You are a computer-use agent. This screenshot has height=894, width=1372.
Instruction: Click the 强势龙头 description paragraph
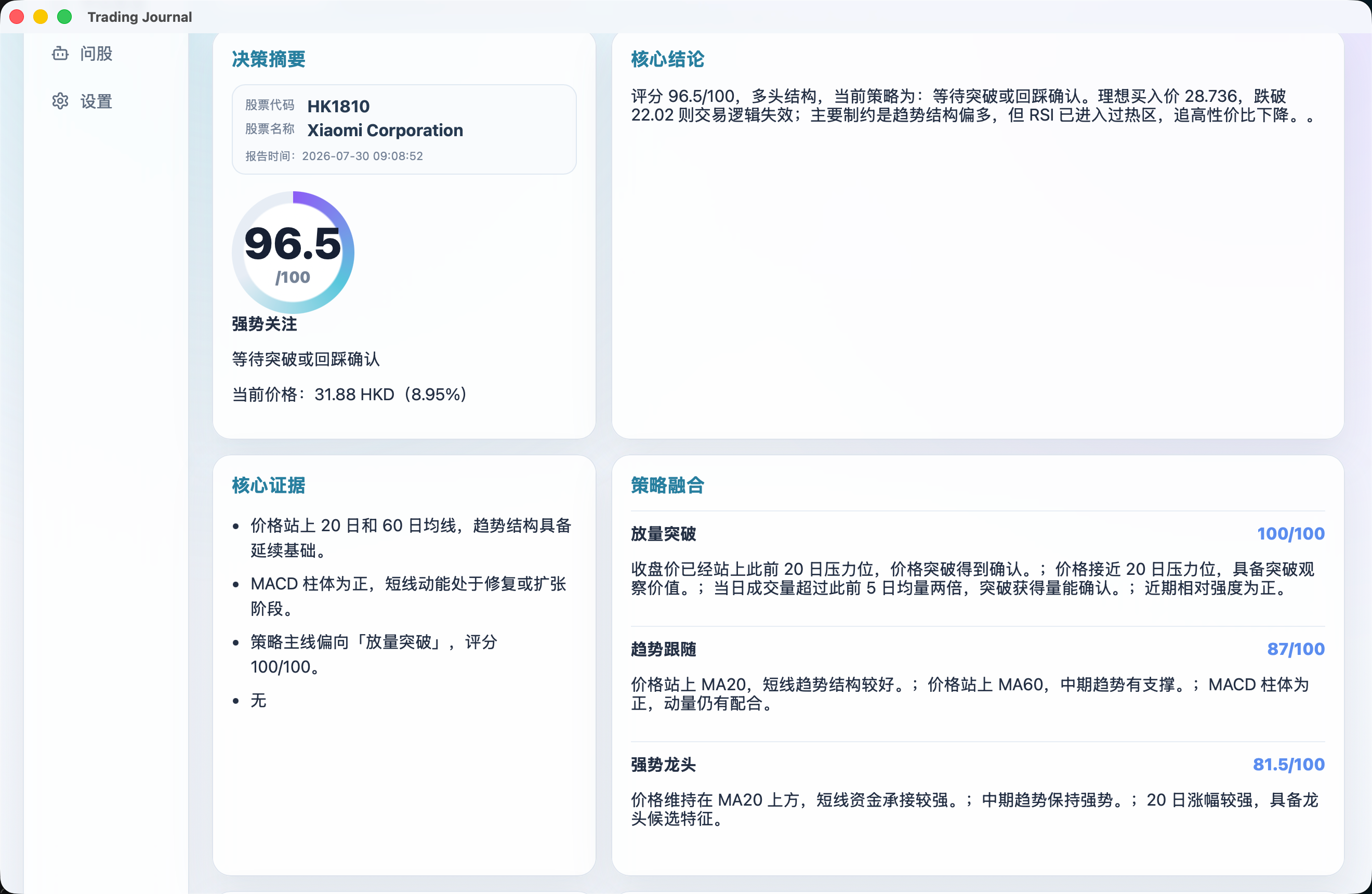(x=975, y=809)
